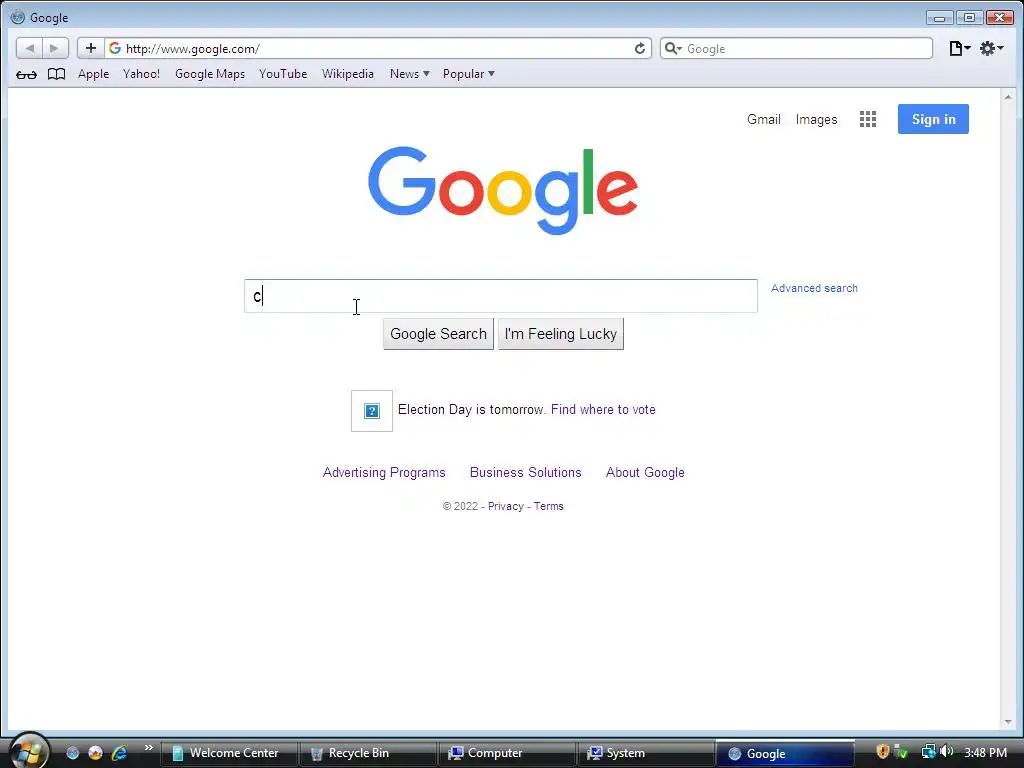The image size is (1024, 768).
Task: Open the Advanced search link
Action: coord(814,288)
